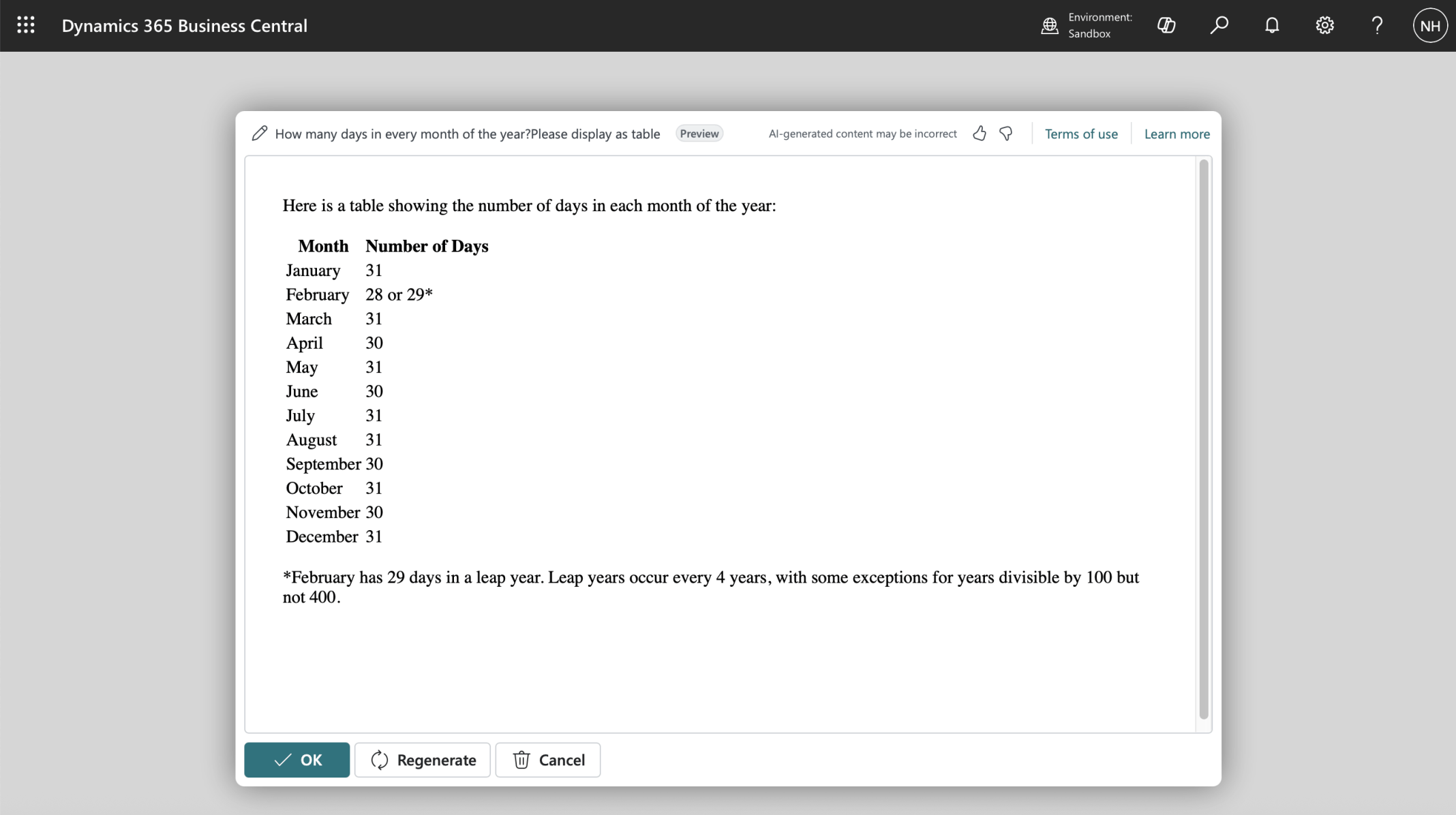
Task: Open the Terms of use link
Action: 1081,134
